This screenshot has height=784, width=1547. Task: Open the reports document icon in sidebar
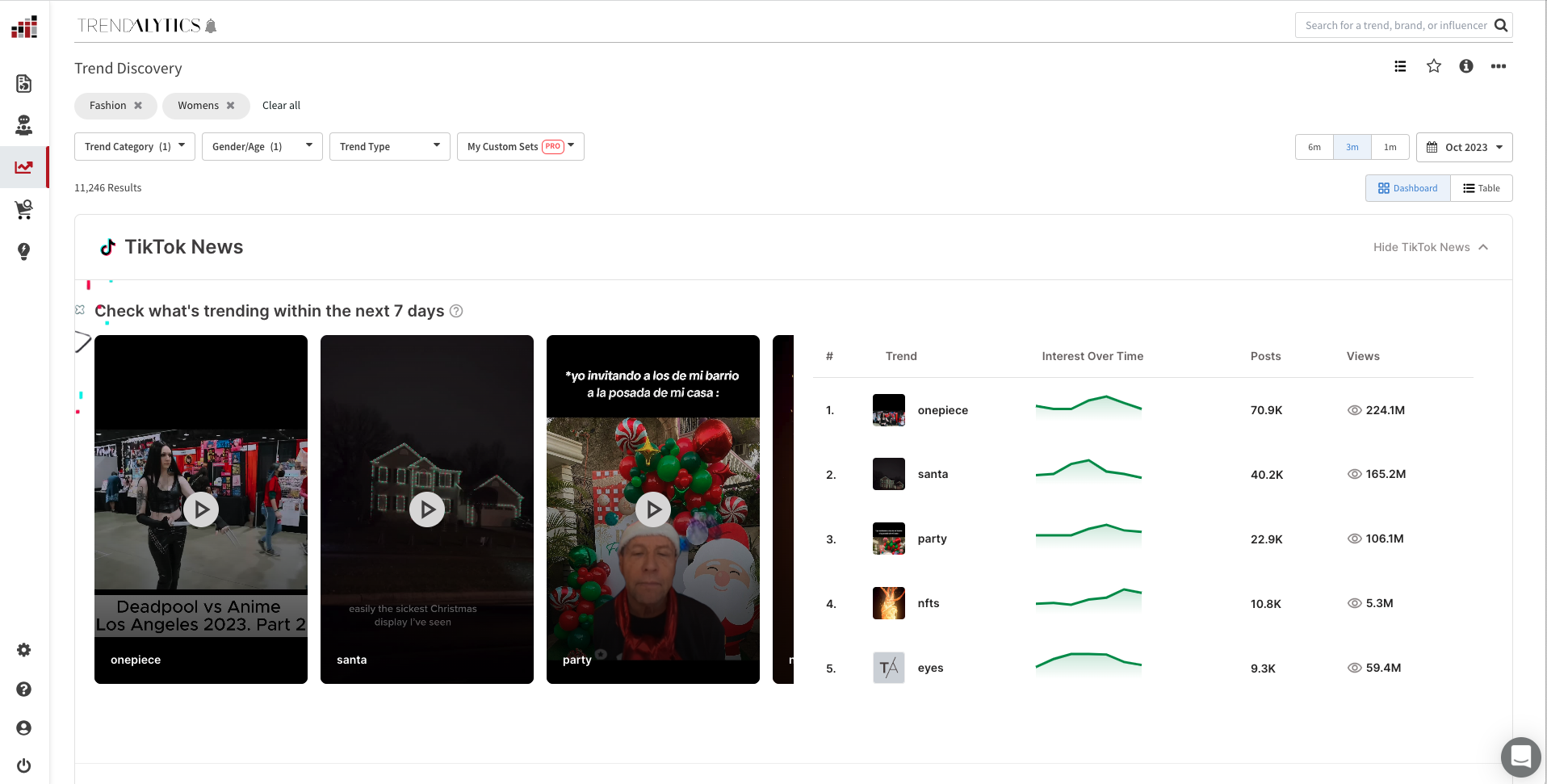[24, 84]
